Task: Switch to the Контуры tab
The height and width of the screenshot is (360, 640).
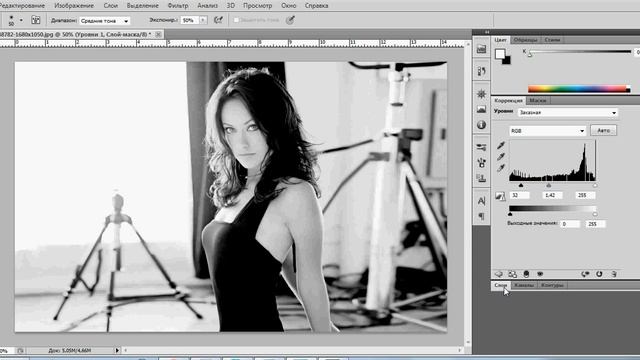Action: (552, 285)
